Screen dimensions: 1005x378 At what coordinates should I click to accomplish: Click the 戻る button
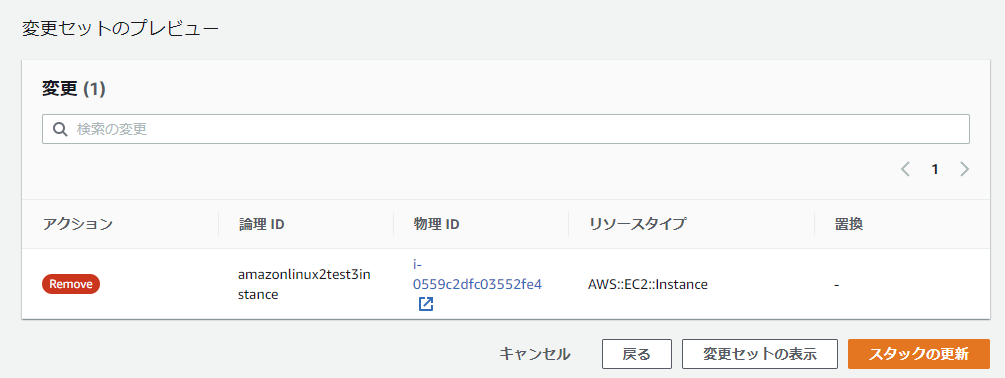point(636,354)
